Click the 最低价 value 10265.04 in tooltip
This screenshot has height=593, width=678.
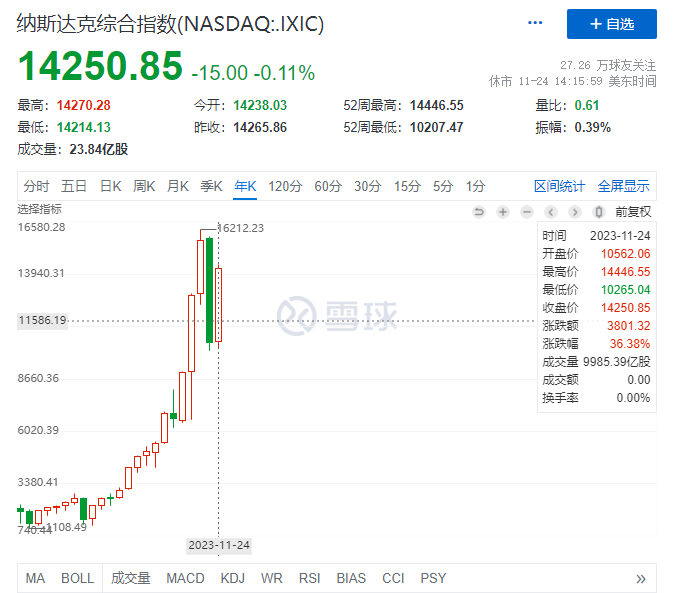click(x=625, y=290)
